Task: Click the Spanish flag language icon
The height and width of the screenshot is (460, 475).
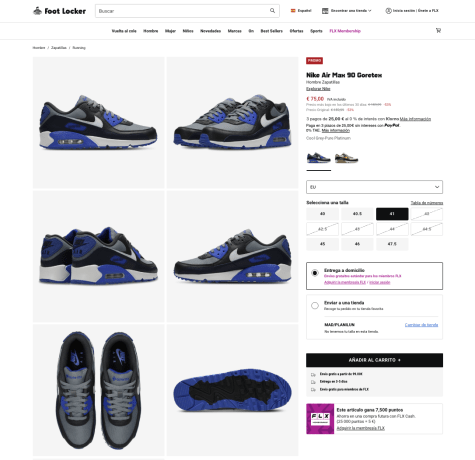Action: (293, 11)
